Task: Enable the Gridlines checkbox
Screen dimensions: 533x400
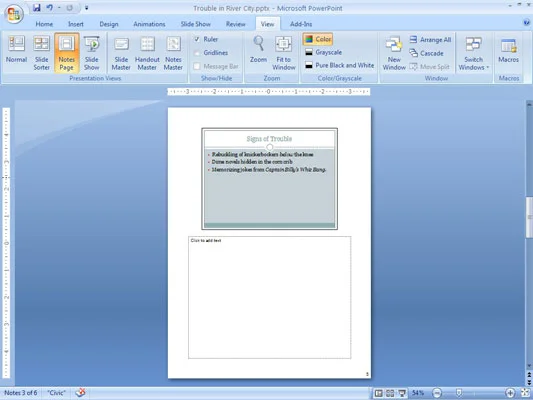Action: 197,53
